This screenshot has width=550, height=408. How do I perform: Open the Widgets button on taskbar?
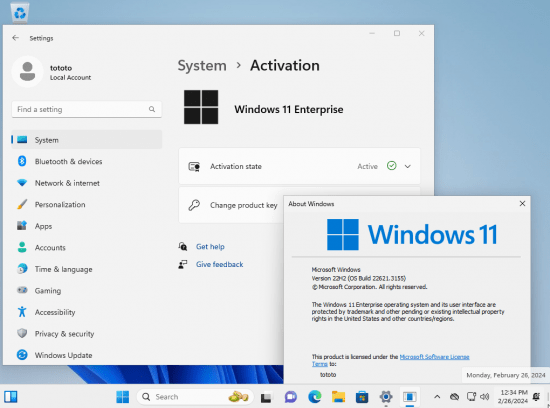(x=11, y=397)
